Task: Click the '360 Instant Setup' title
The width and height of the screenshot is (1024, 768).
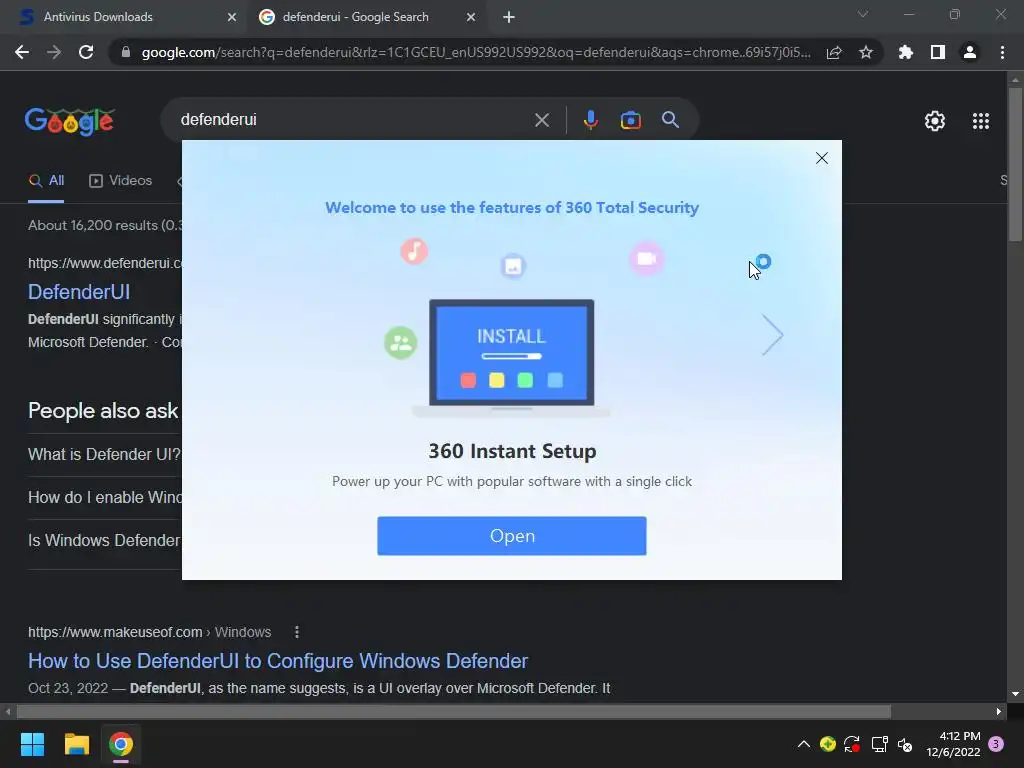Action: click(x=512, y=451)
